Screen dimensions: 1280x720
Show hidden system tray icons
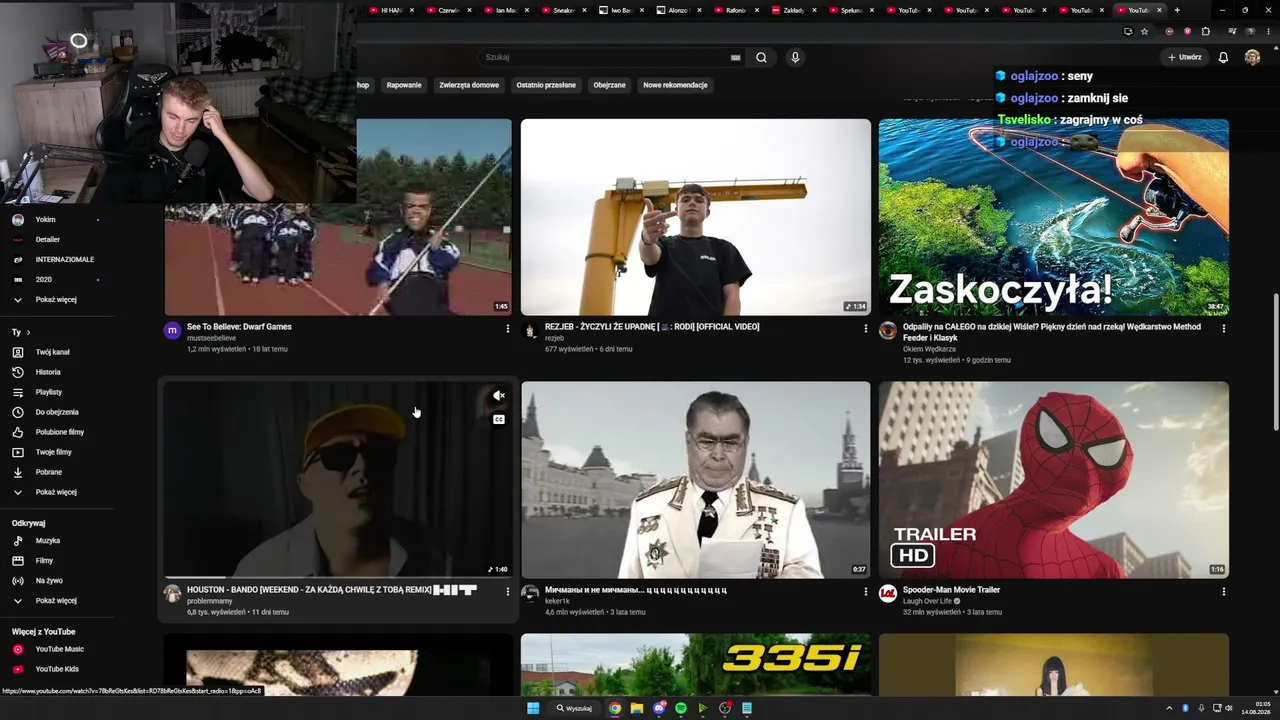1169,708
